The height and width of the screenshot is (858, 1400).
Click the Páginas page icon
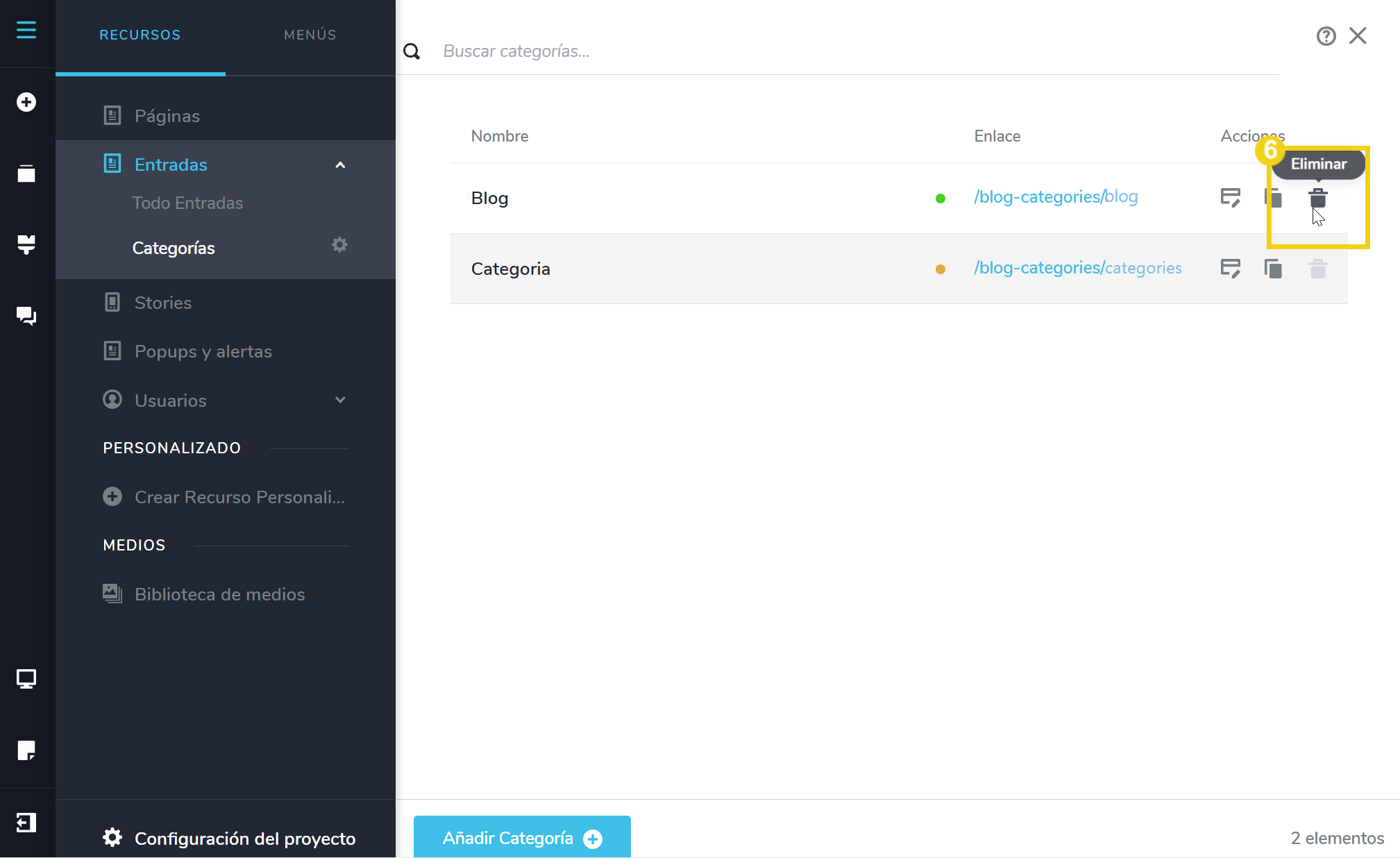[112, 115]
